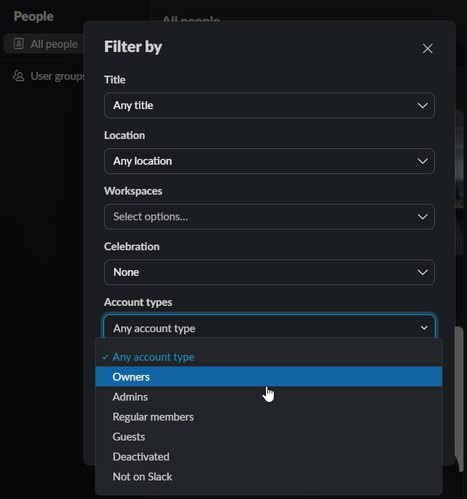Open the Title dropdown field
467x499 pixels.
pyautogui.click(x=269, y=106)
